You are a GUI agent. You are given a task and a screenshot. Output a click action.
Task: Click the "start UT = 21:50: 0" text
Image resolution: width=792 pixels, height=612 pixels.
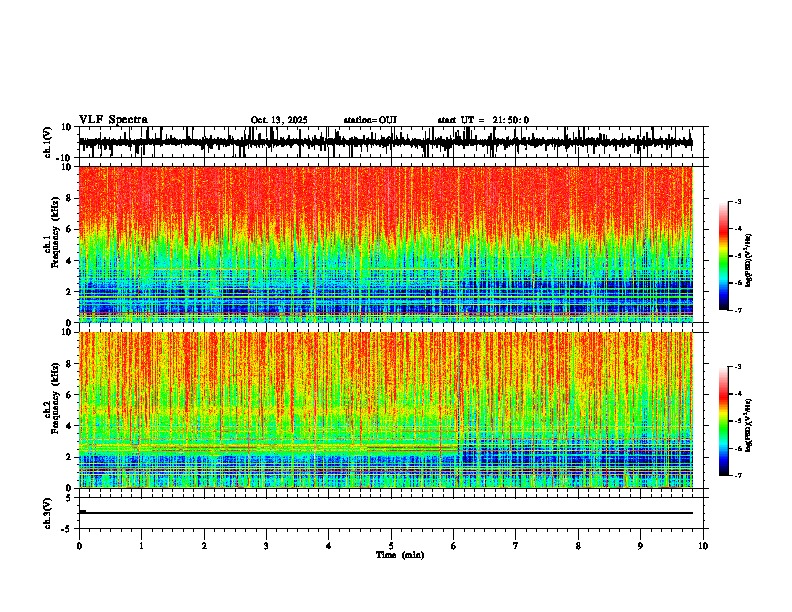click(x=483, y=120)
